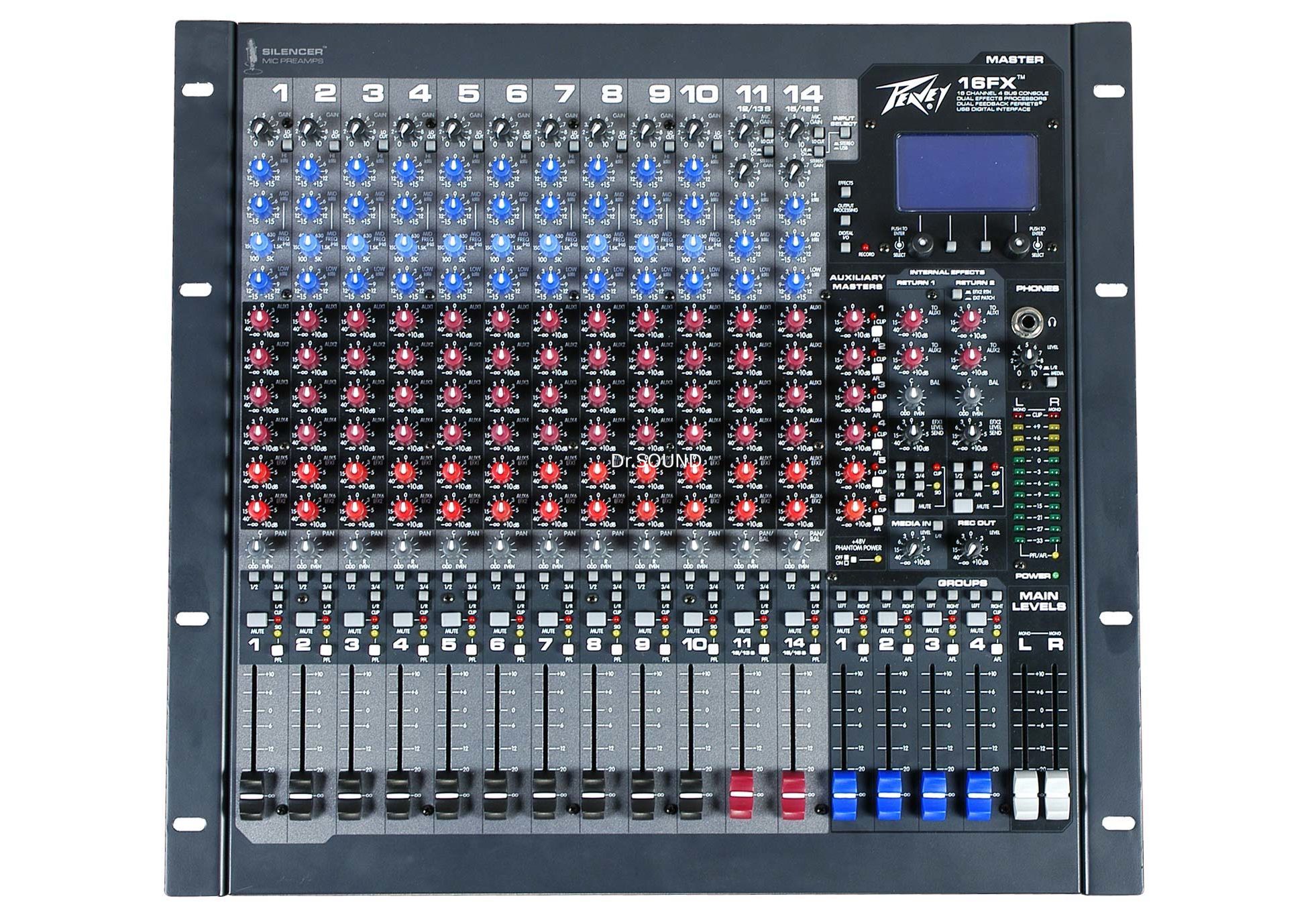Screen dimensions: 1316x921
Task: Click the channel 5 Mid Freq knob
Action: point(453,243)
